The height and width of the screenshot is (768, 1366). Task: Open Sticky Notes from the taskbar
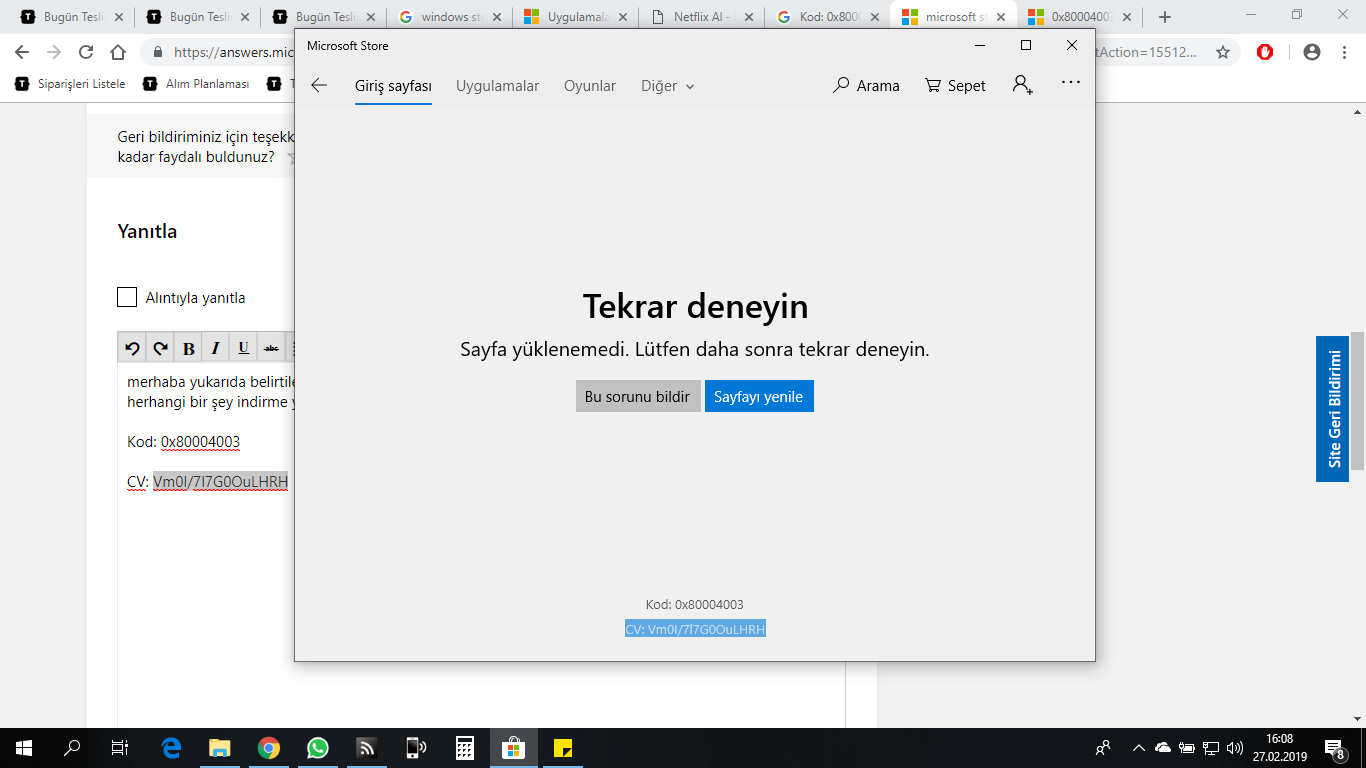(562, 747)
